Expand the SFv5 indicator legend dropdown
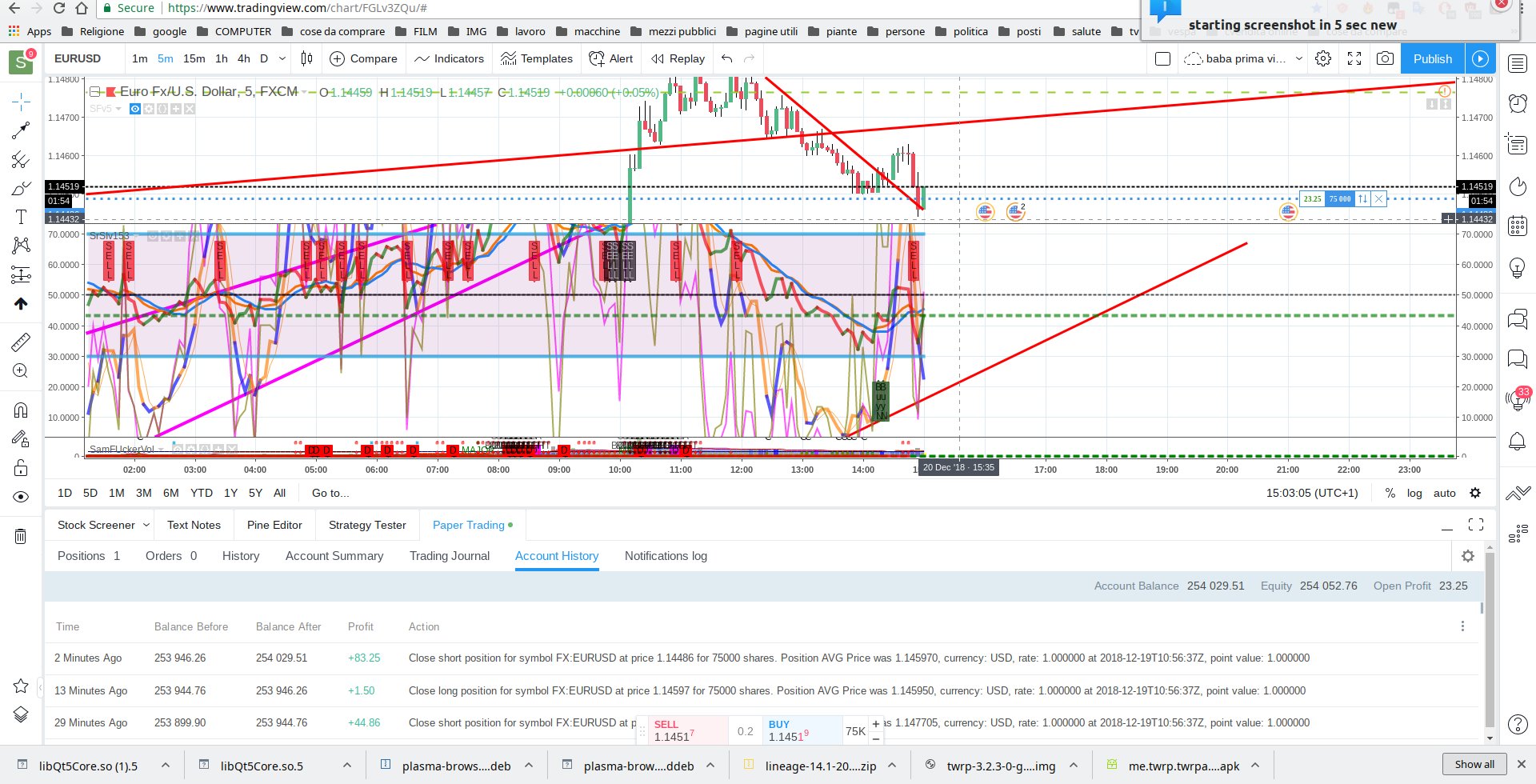Screen dimensions: 1536x784 click(118, 109)
